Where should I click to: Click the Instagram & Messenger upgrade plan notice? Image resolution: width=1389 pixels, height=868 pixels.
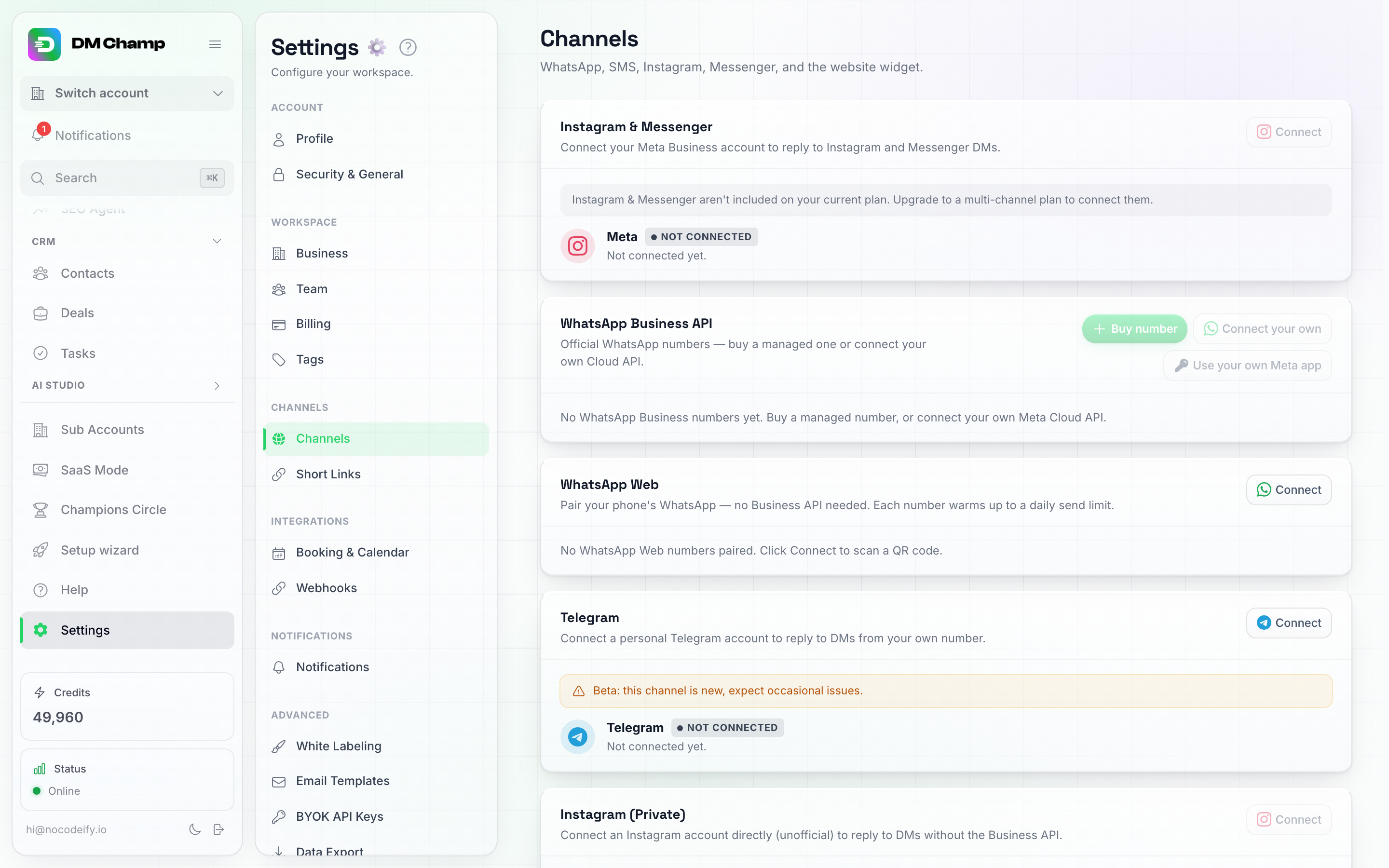point(946,200)
